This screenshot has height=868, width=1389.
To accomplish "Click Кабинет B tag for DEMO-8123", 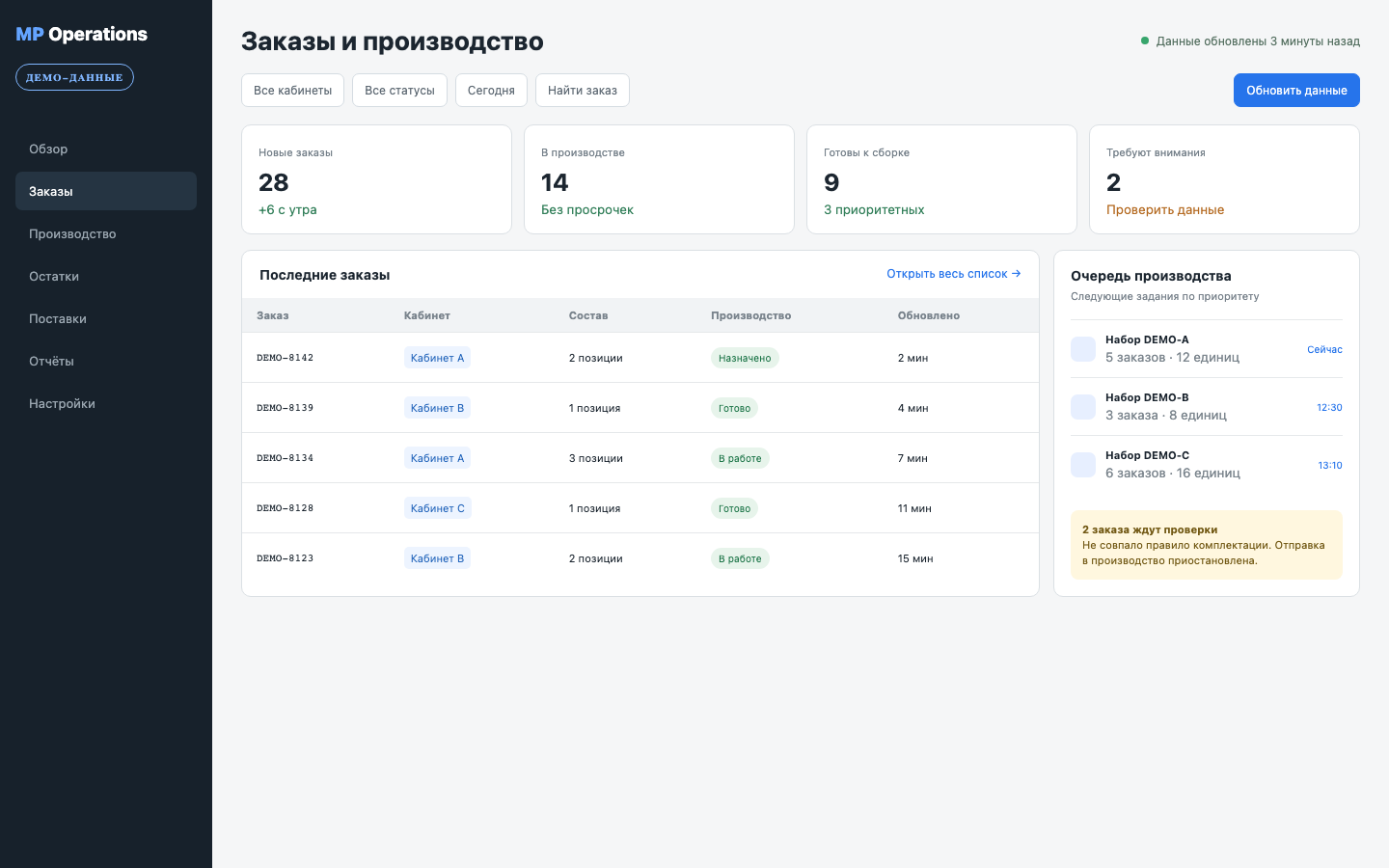I will [437, 558].
